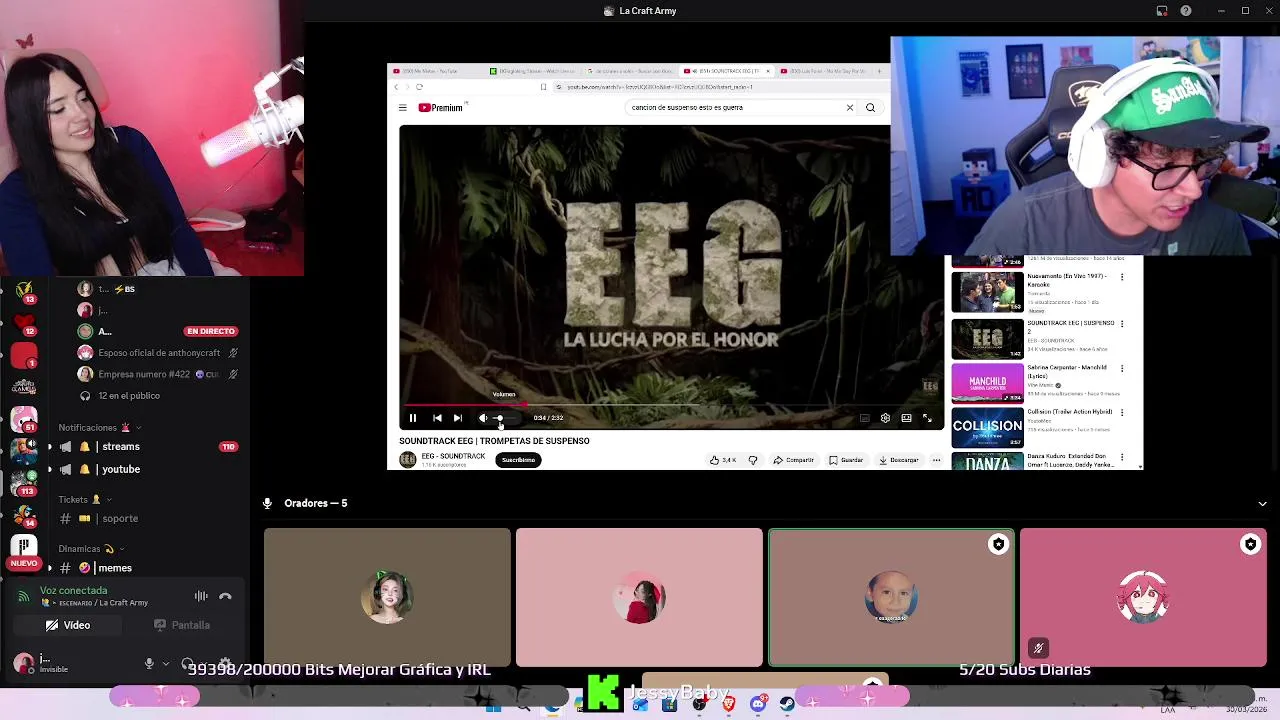1280x720 pixels.
Task: Open Discord user settings gear
Action: click(225, 663)
